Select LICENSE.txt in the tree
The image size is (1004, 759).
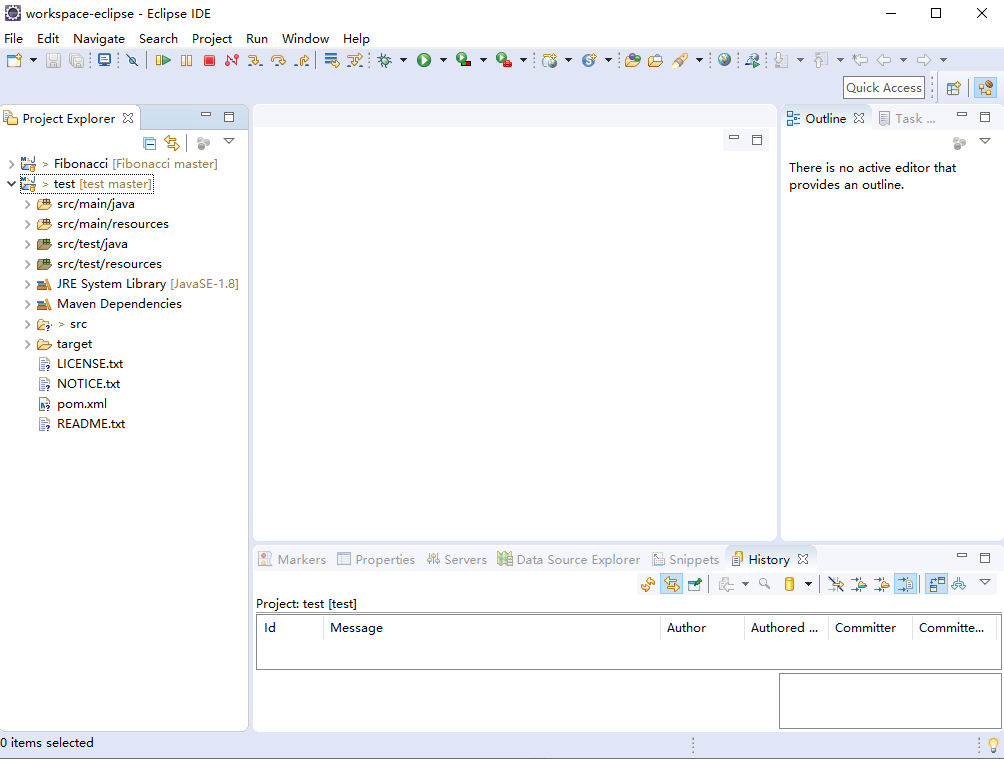(x=90, y=364)
